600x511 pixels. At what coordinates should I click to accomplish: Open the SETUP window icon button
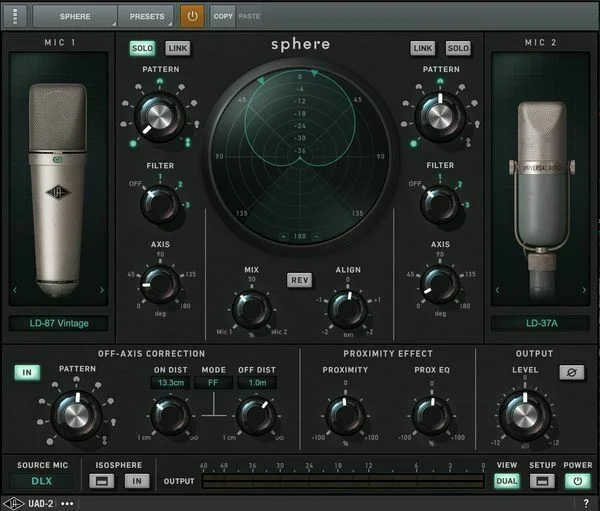point(542,481)
